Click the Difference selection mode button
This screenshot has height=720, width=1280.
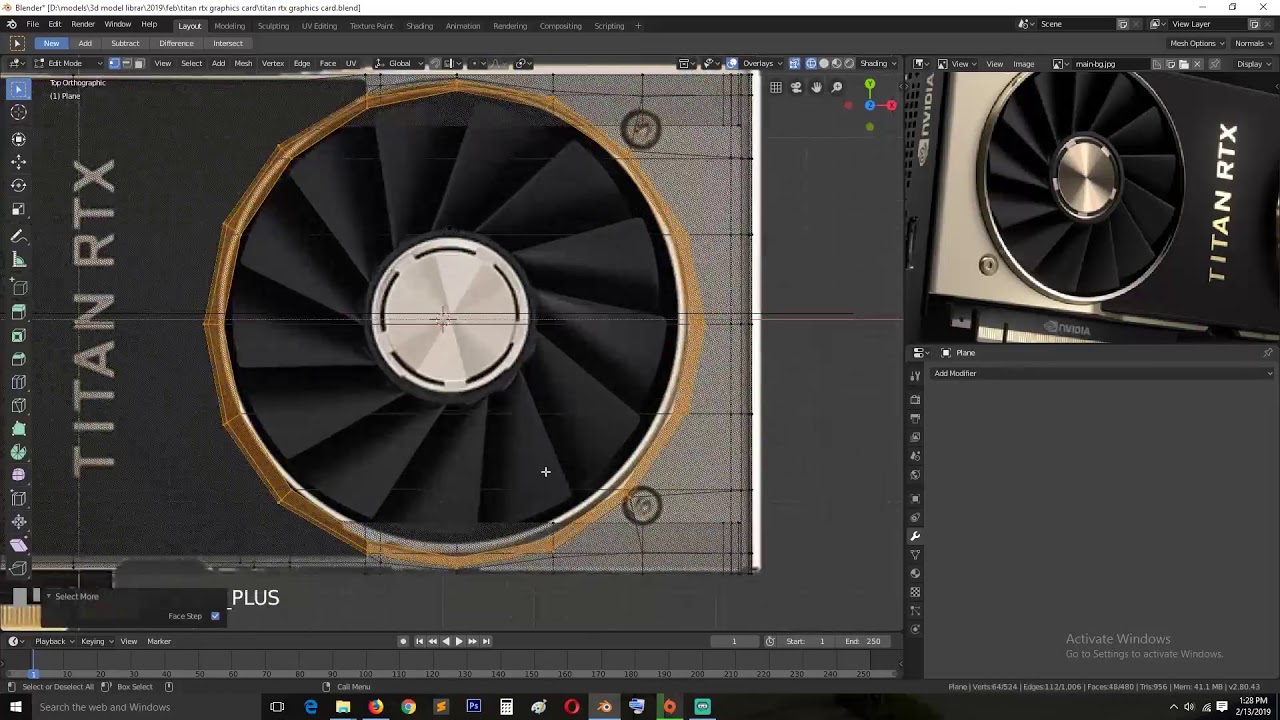[x=176, y=43]
